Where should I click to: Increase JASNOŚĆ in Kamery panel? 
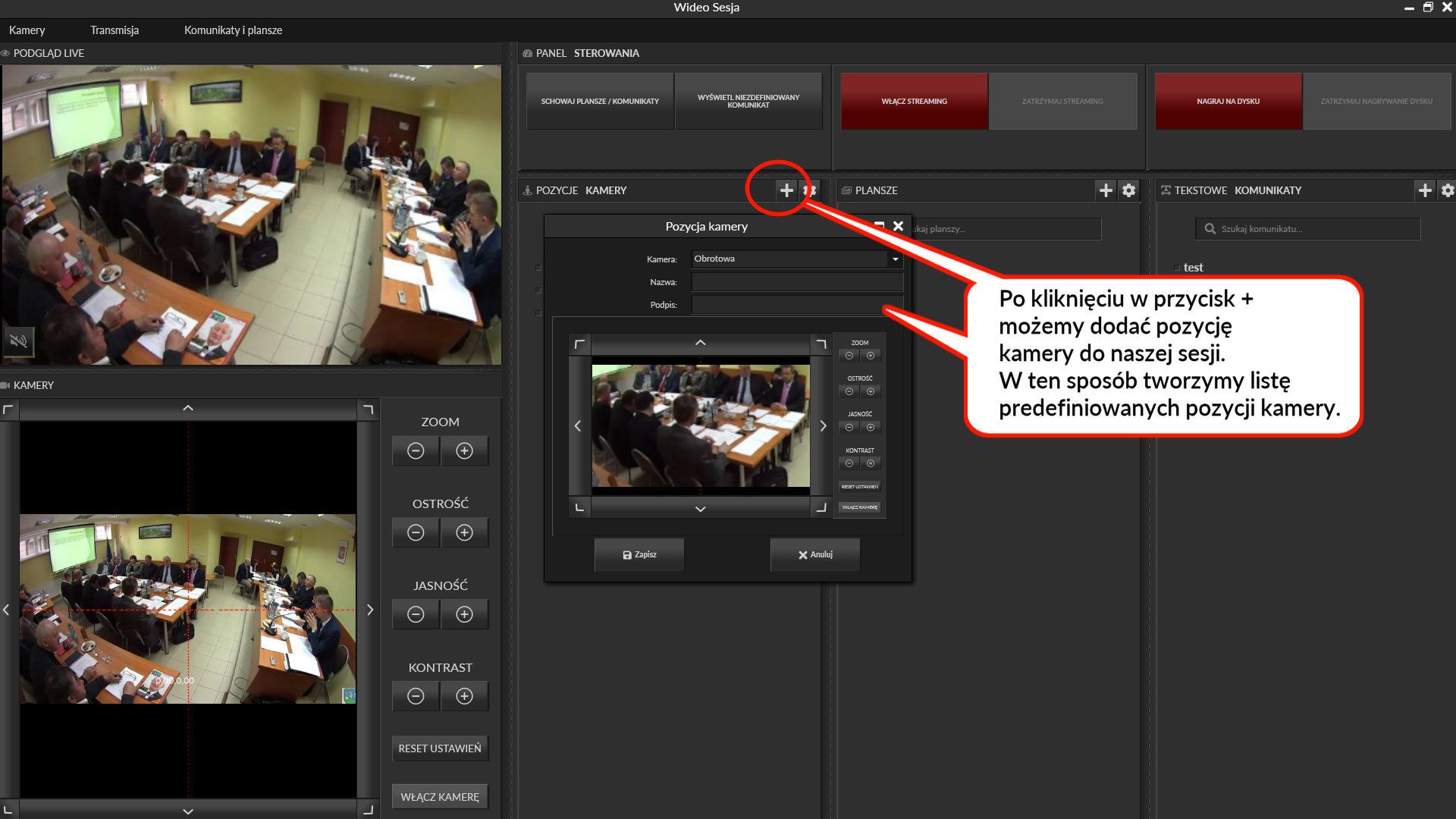[464, 615]
